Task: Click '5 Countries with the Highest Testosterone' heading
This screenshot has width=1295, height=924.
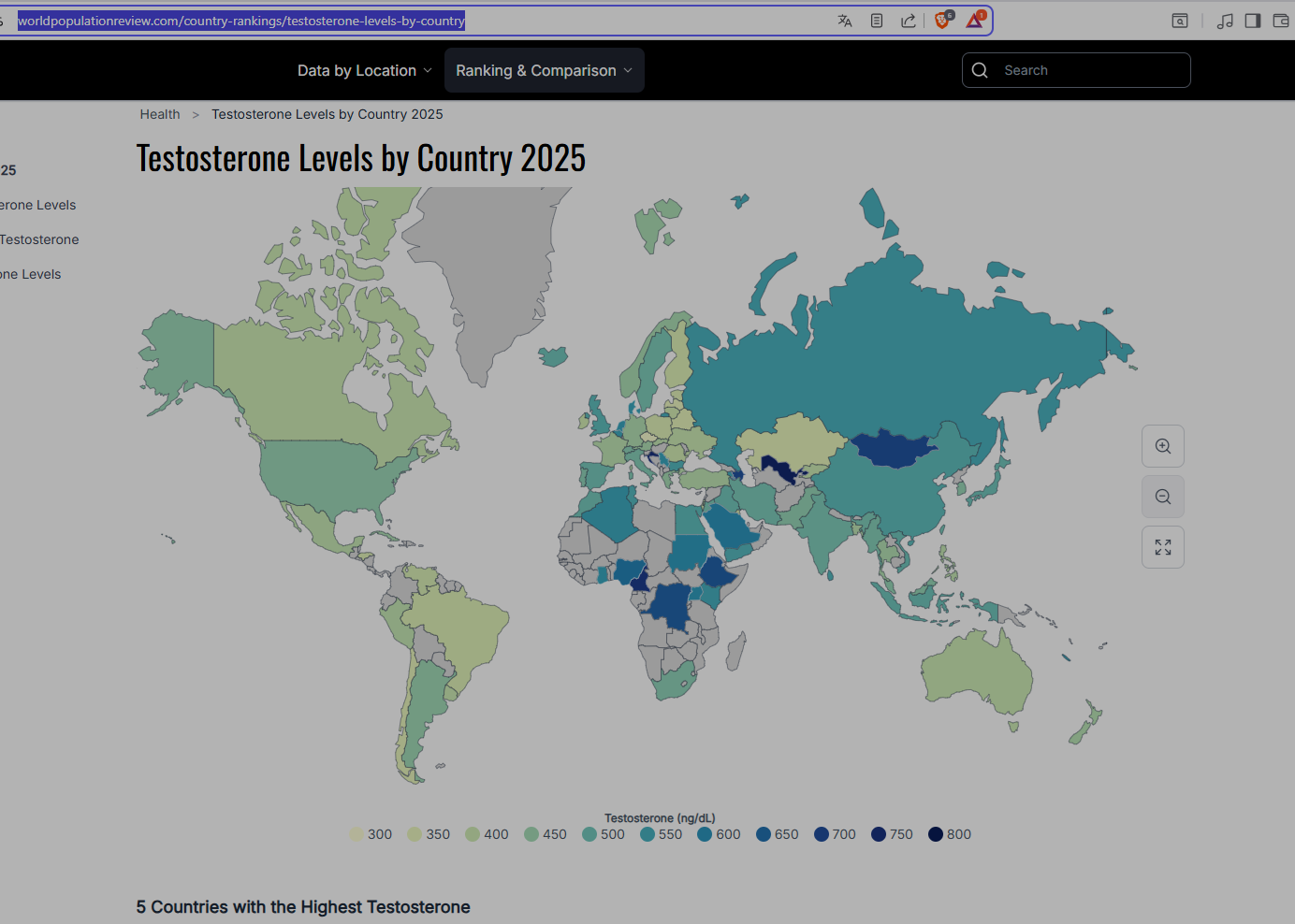Action: [x=303, y=907]
